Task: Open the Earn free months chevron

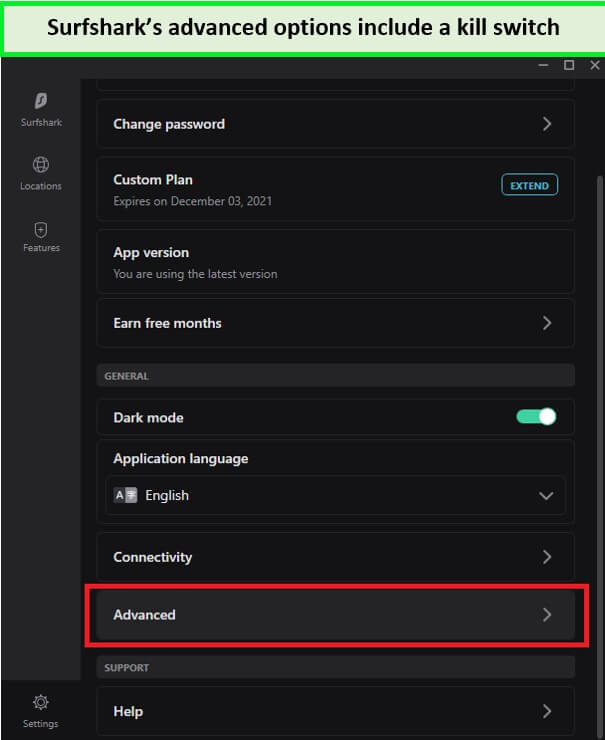Action: point(546,323)
